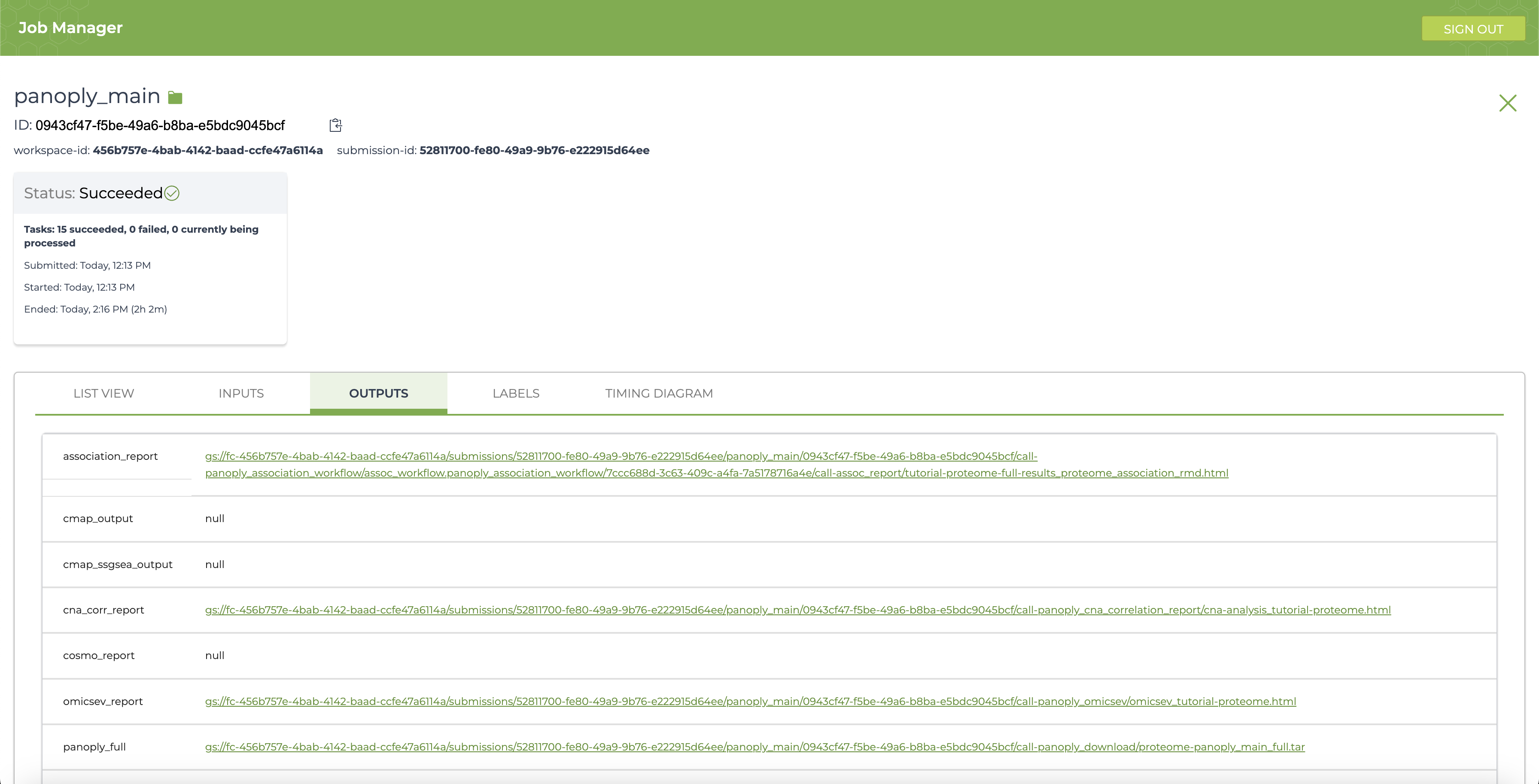The height and width of the screenshot is (784, 1539).
Task: Open the panoply_full tar file link
Action: (x=754, y=746)
